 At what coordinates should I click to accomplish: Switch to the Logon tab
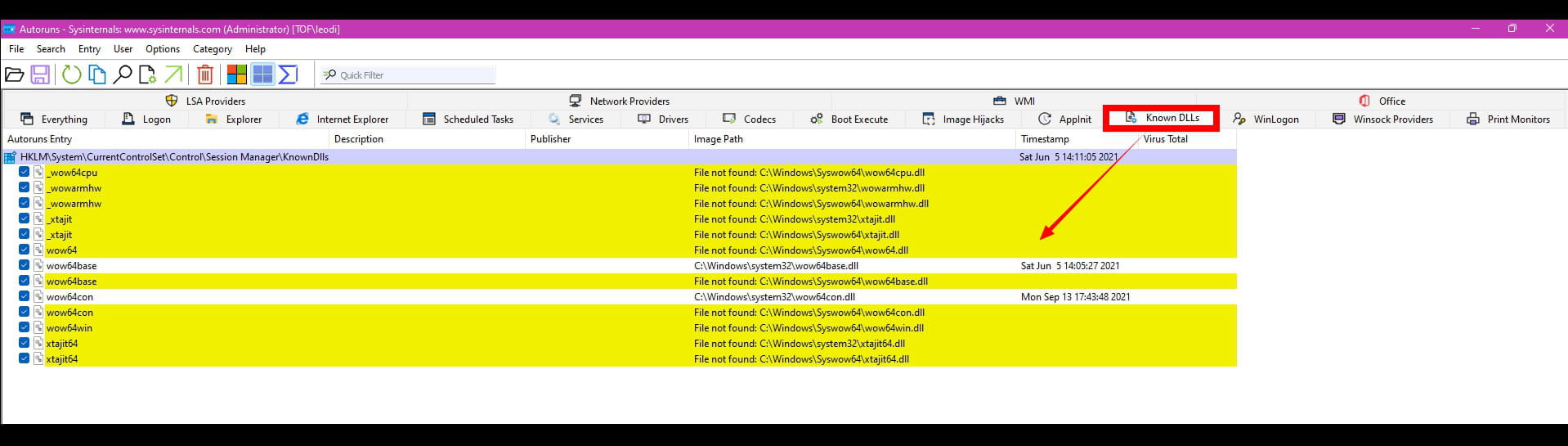coord(146,119)
